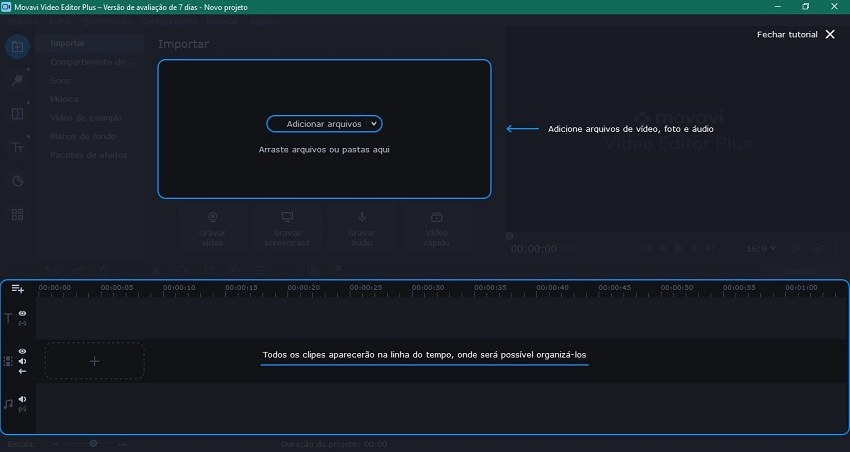Open the More tools grid icon
The image size is (850, 452).
click(x=17, y=215)
